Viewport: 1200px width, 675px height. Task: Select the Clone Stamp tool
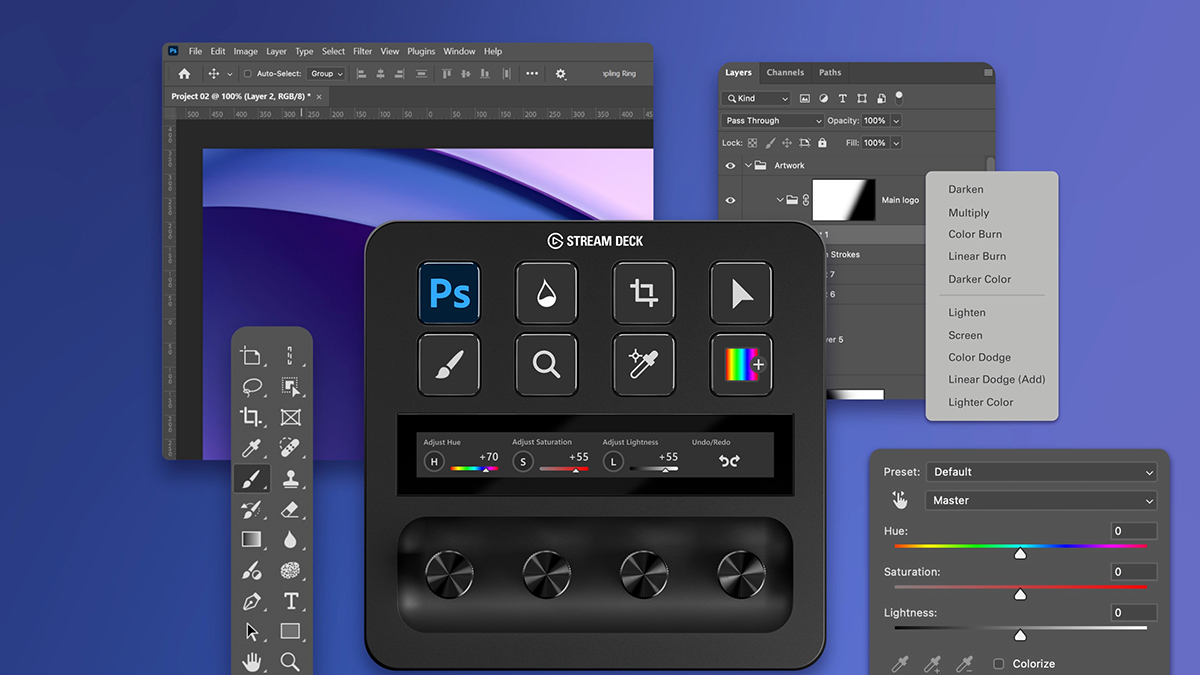click(x=292, y=478)
